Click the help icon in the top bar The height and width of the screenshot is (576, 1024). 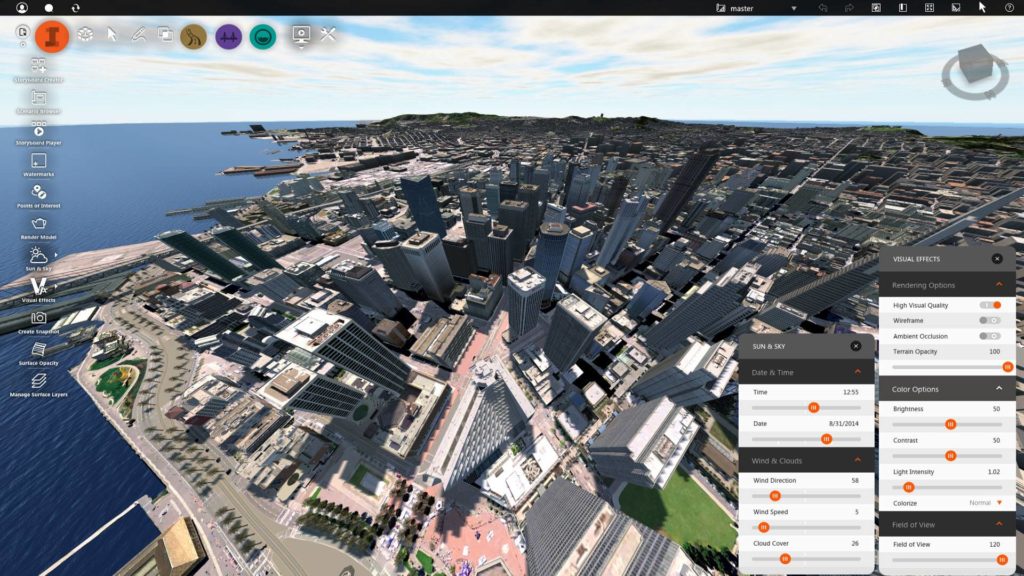[x=1008, y=8]
